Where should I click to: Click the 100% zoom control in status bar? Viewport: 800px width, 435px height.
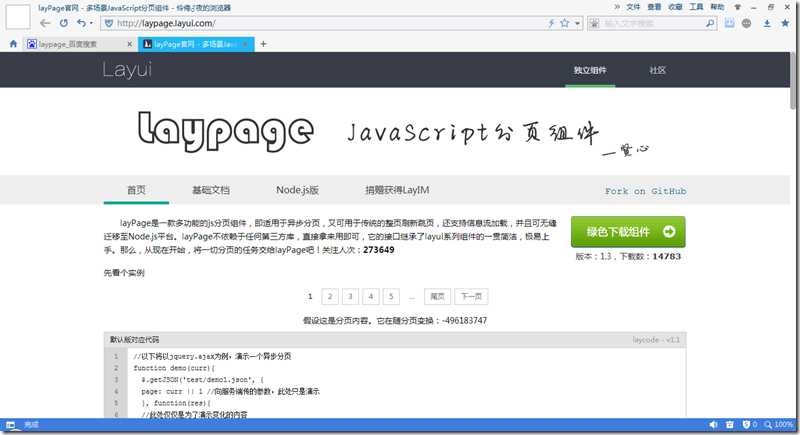779,424
